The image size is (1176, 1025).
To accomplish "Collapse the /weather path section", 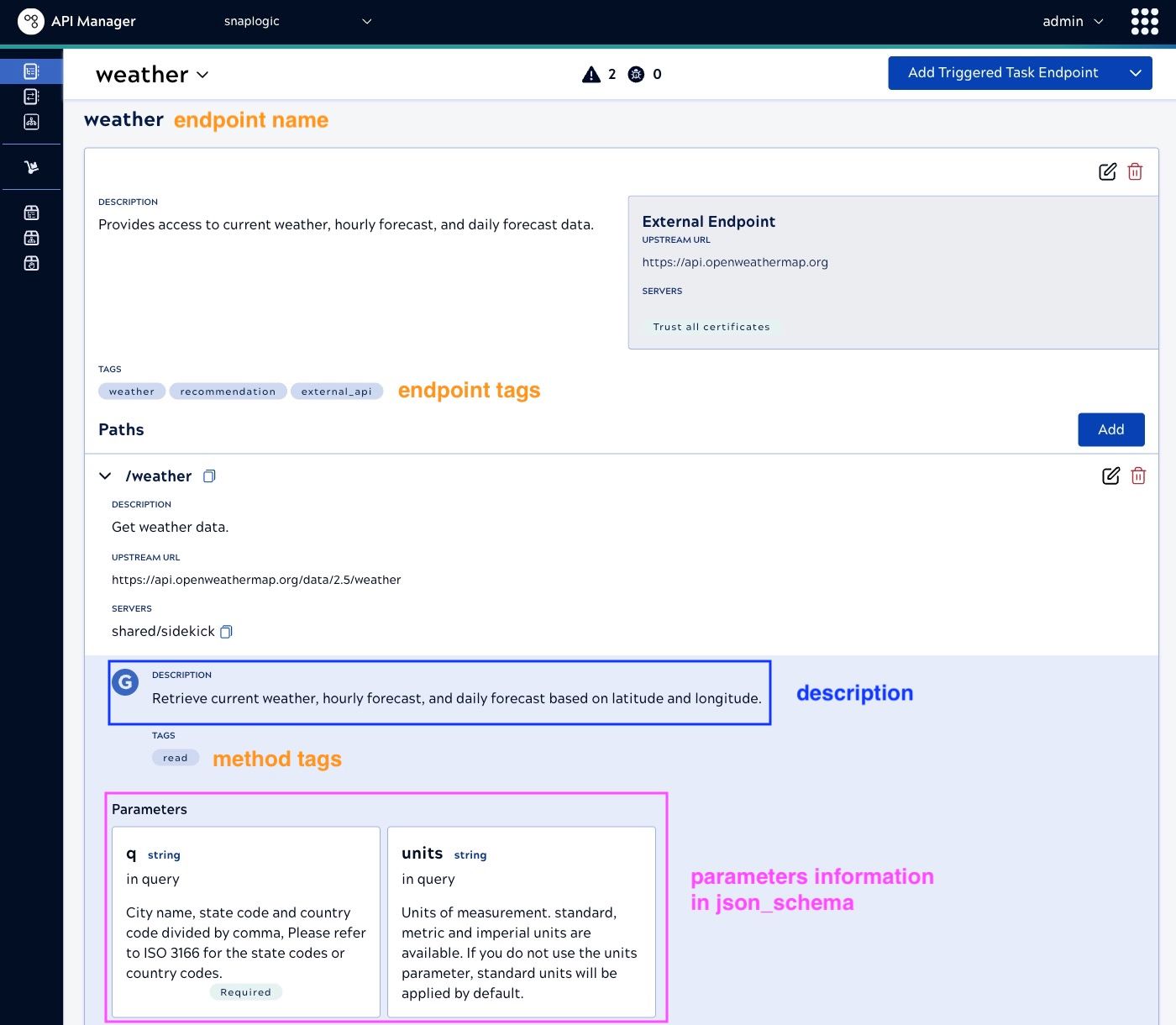I will click(x=105, y=476).
